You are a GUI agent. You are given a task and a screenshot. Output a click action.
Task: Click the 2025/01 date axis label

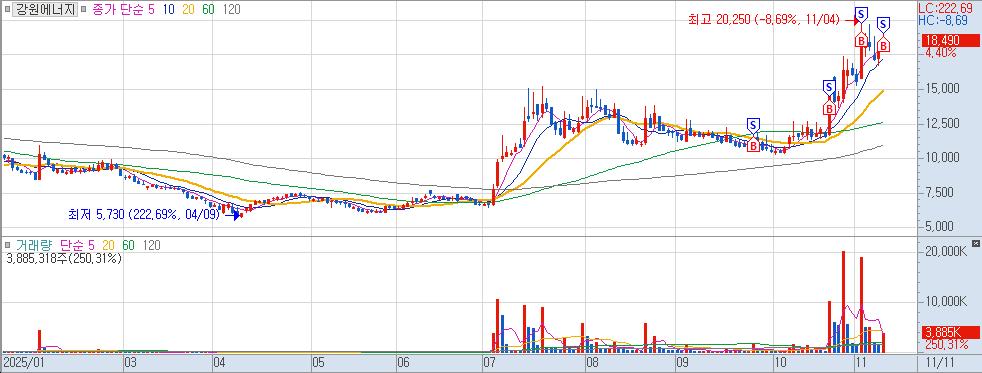pyautogui.click(x=23, y=362)
